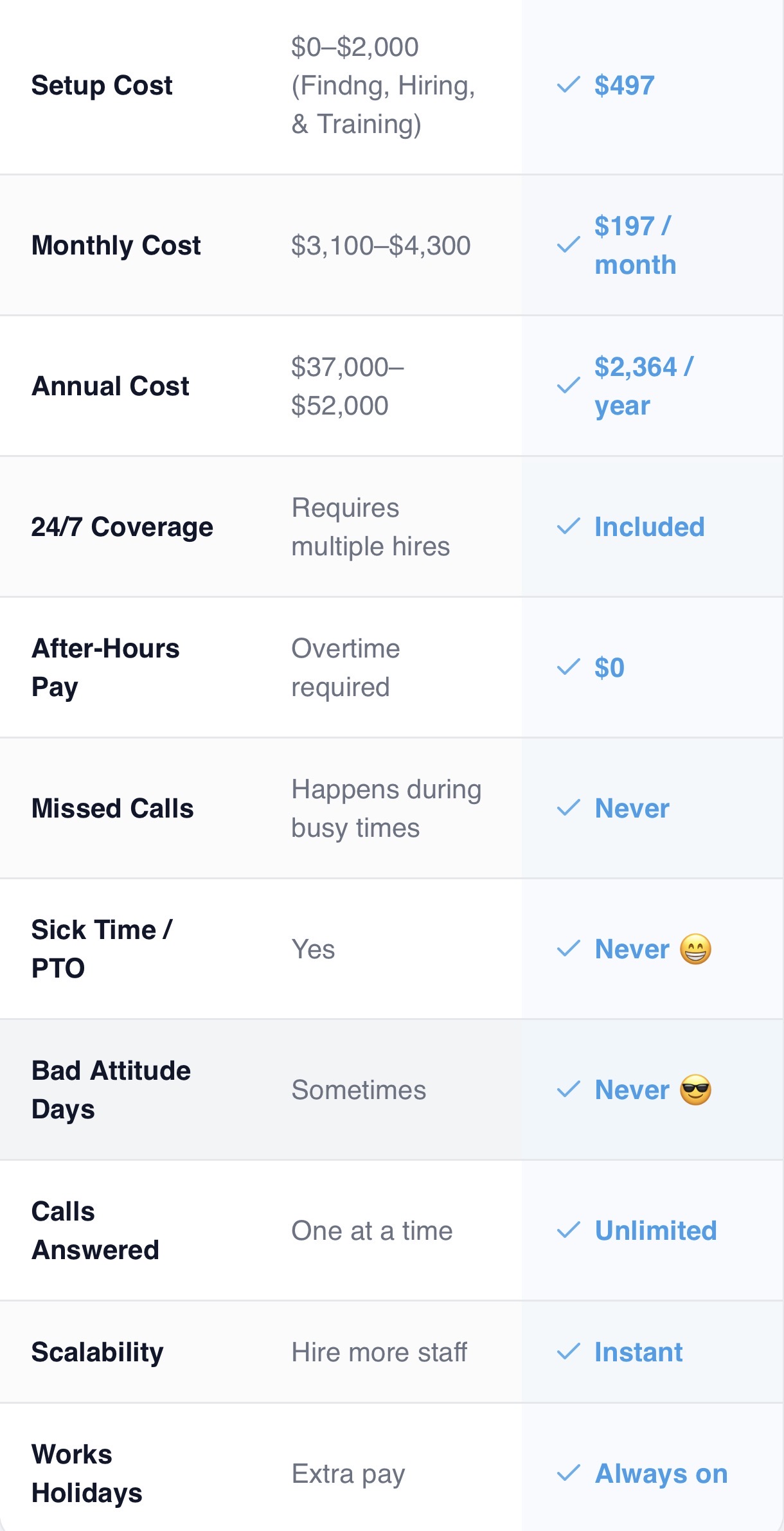784x1531 pixels.
Task: Select the Setup Cost row label
Action: 102,85
